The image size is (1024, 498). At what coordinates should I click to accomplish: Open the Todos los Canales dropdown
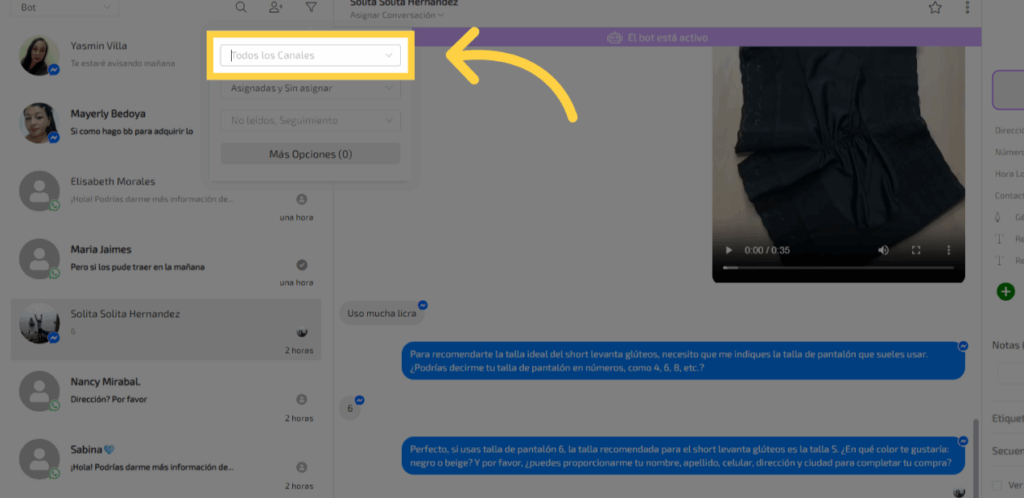tap(310, 55)
